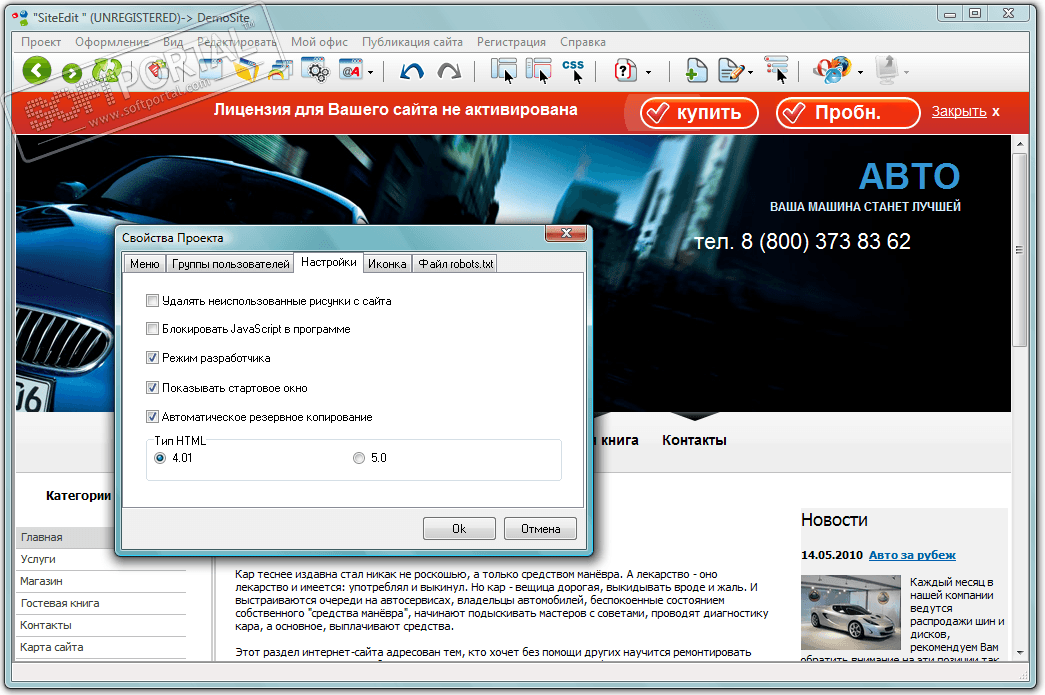The height and width of the screenshot is (695, 1045).
Task: Add new page with green plus icon
Action: (x=696, y=70)
